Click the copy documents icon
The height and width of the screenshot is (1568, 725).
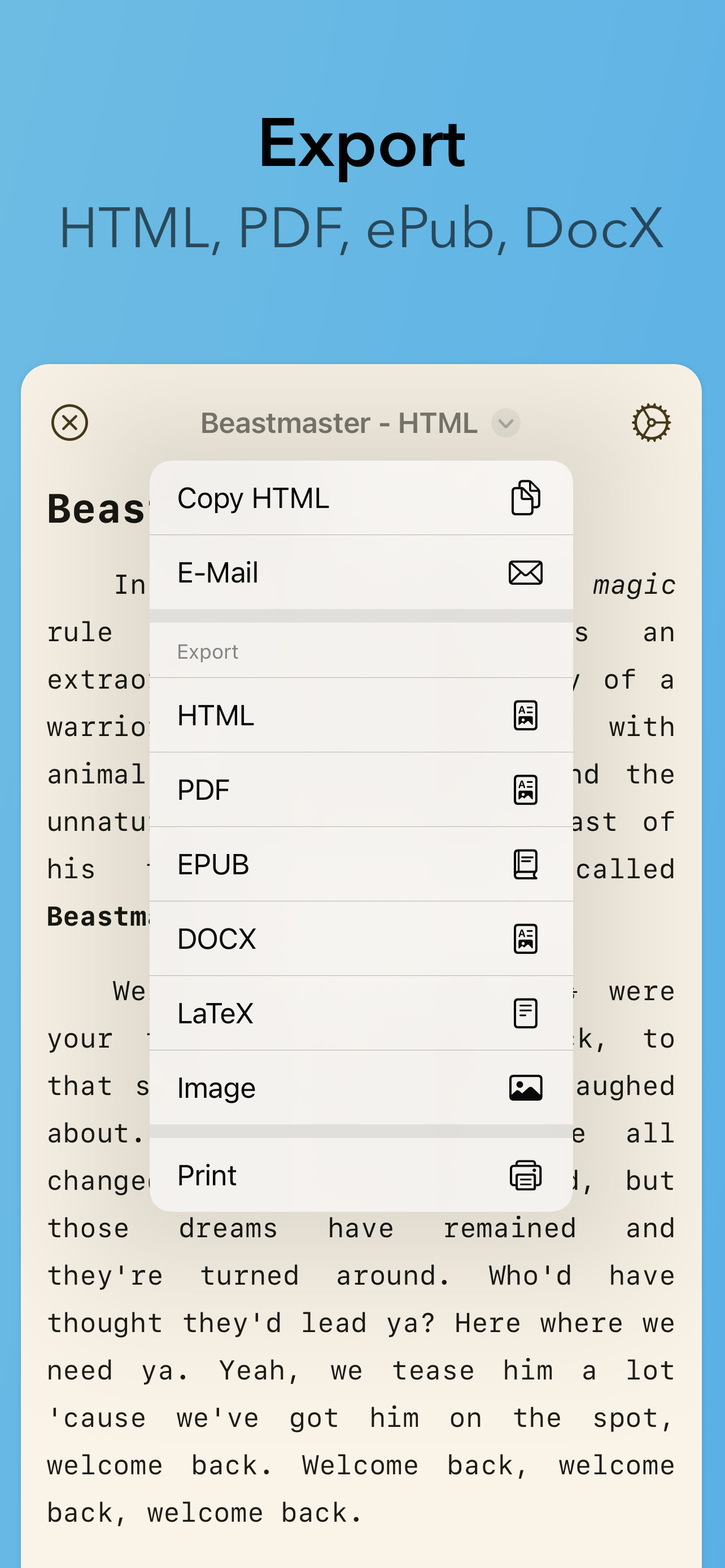coord(525,498)
